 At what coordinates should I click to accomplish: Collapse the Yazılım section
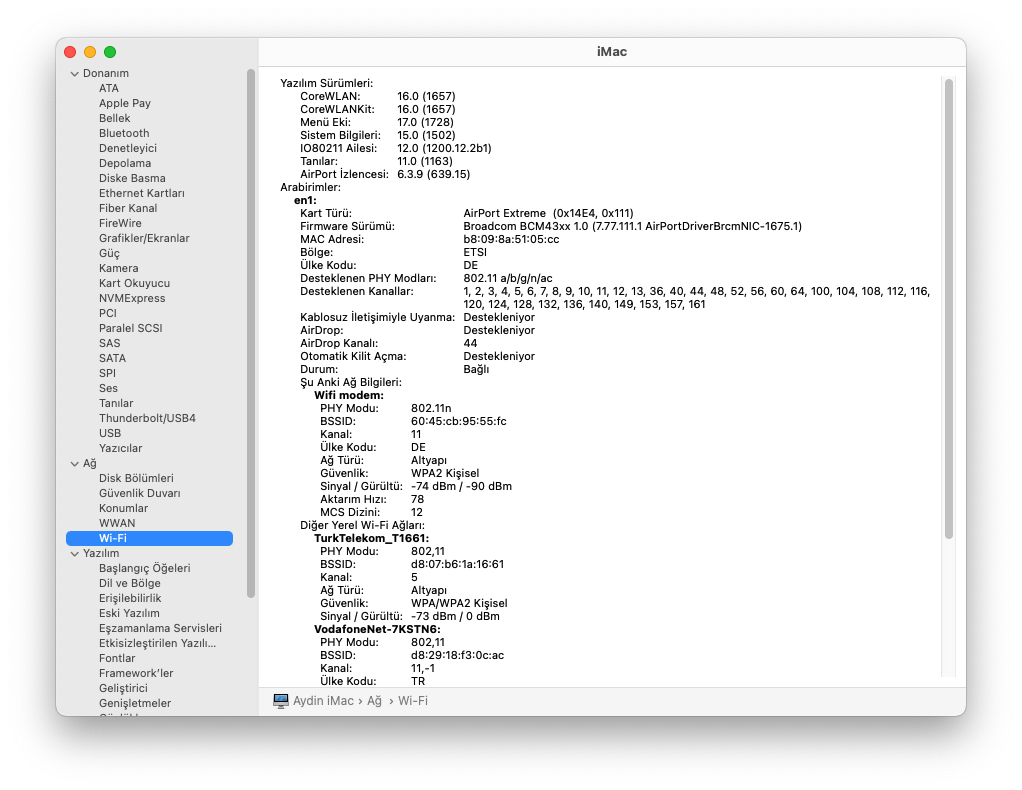tap(74, 553)
